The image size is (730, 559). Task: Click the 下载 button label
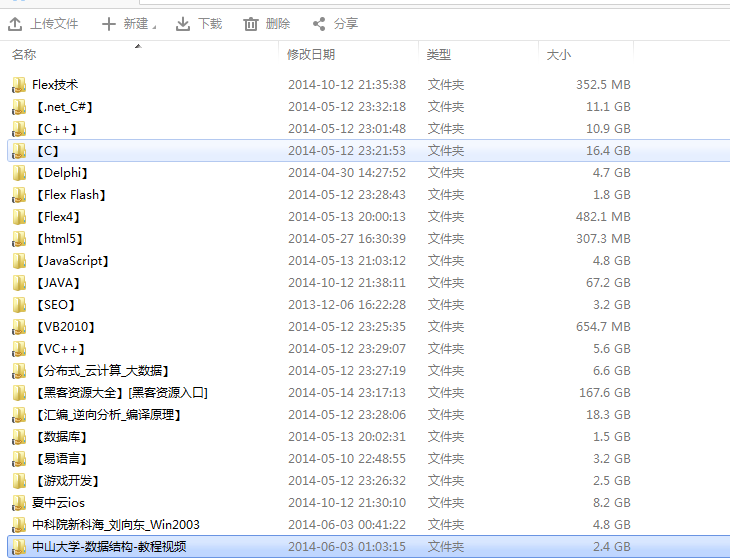[x=210, y=24]
